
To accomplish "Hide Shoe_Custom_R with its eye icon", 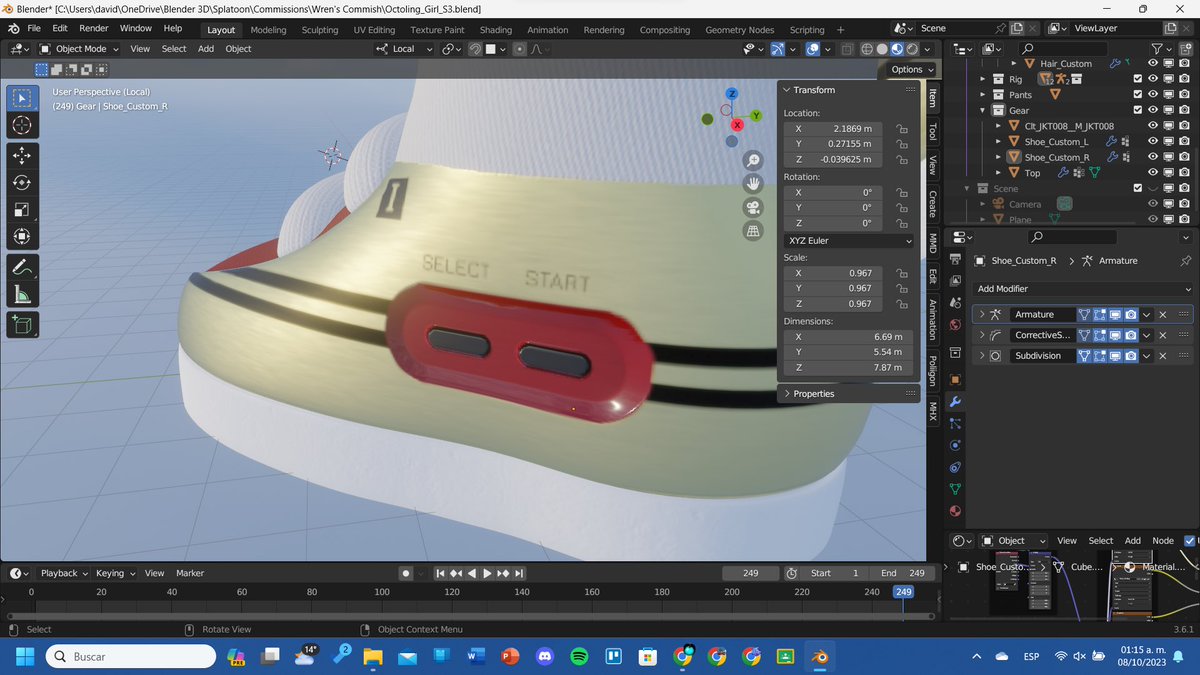I will tap(1153, 157).
